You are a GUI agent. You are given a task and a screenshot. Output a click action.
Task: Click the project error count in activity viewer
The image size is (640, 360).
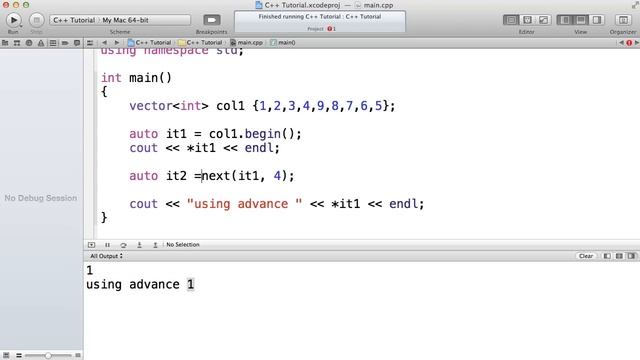coord(331,29)
